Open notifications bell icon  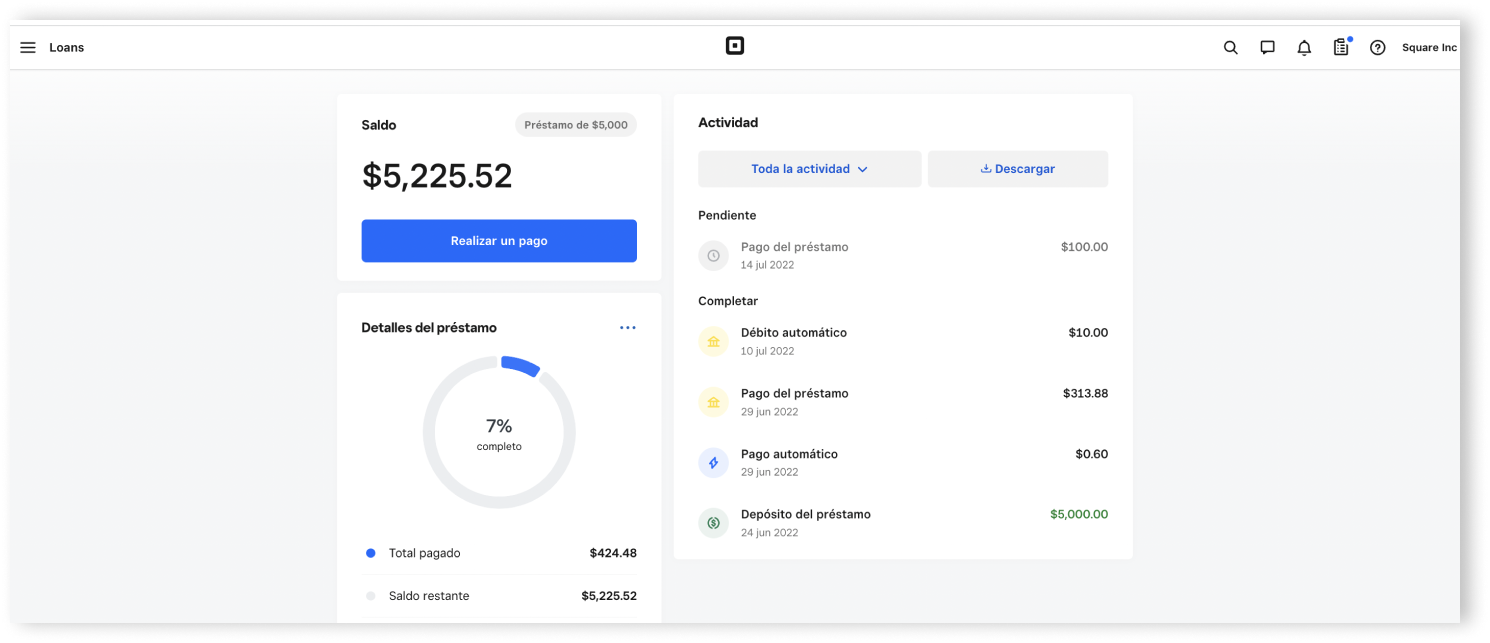click(x=1304, y=48)
